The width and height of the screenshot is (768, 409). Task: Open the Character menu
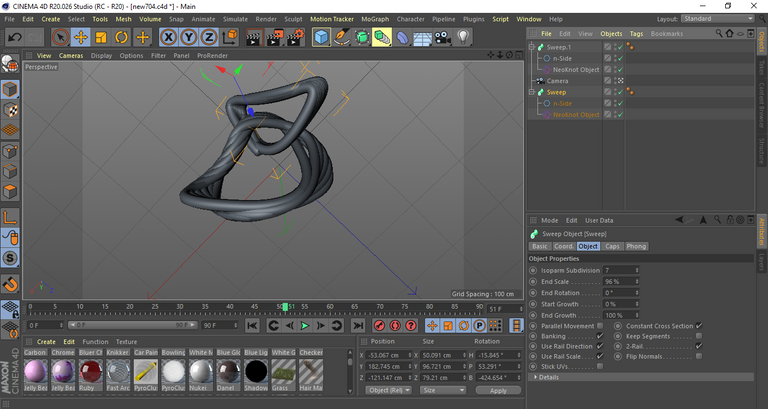[410, 19]
